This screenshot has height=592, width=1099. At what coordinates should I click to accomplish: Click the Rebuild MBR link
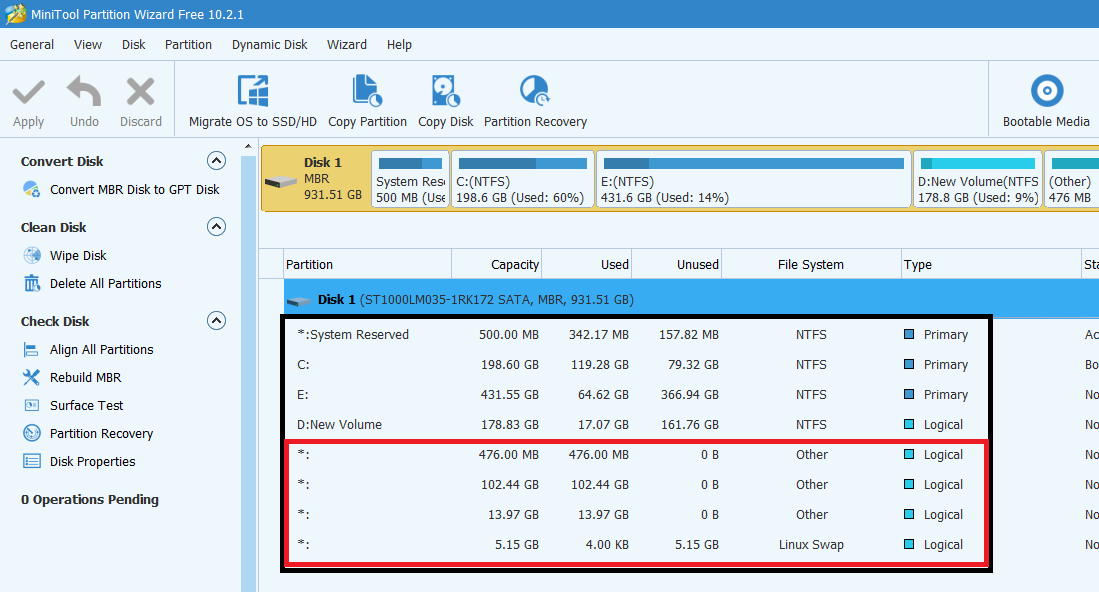86,377
